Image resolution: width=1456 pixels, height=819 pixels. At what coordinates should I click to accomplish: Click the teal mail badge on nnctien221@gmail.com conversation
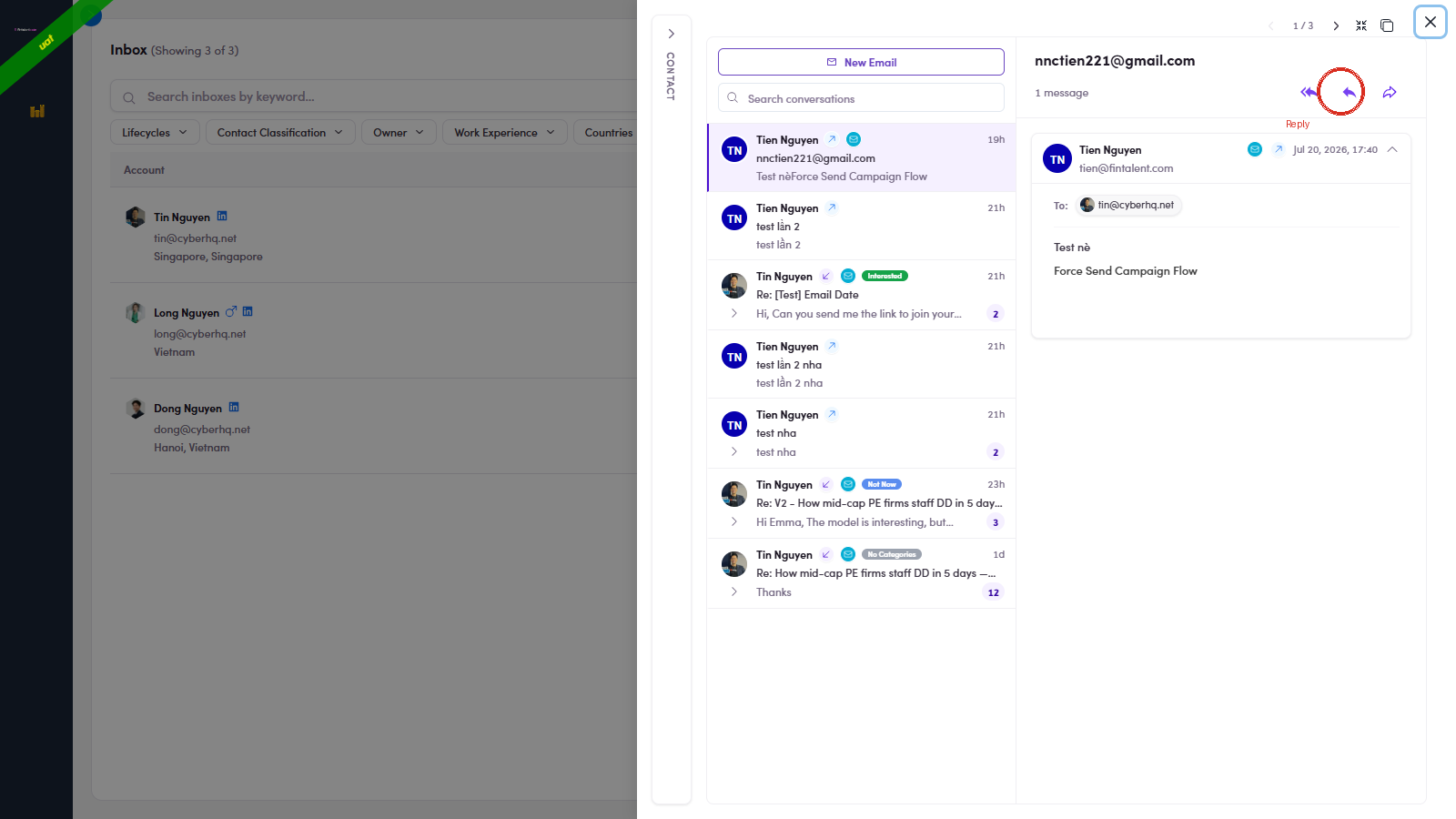pyautogui.click(x=854, y=139)
